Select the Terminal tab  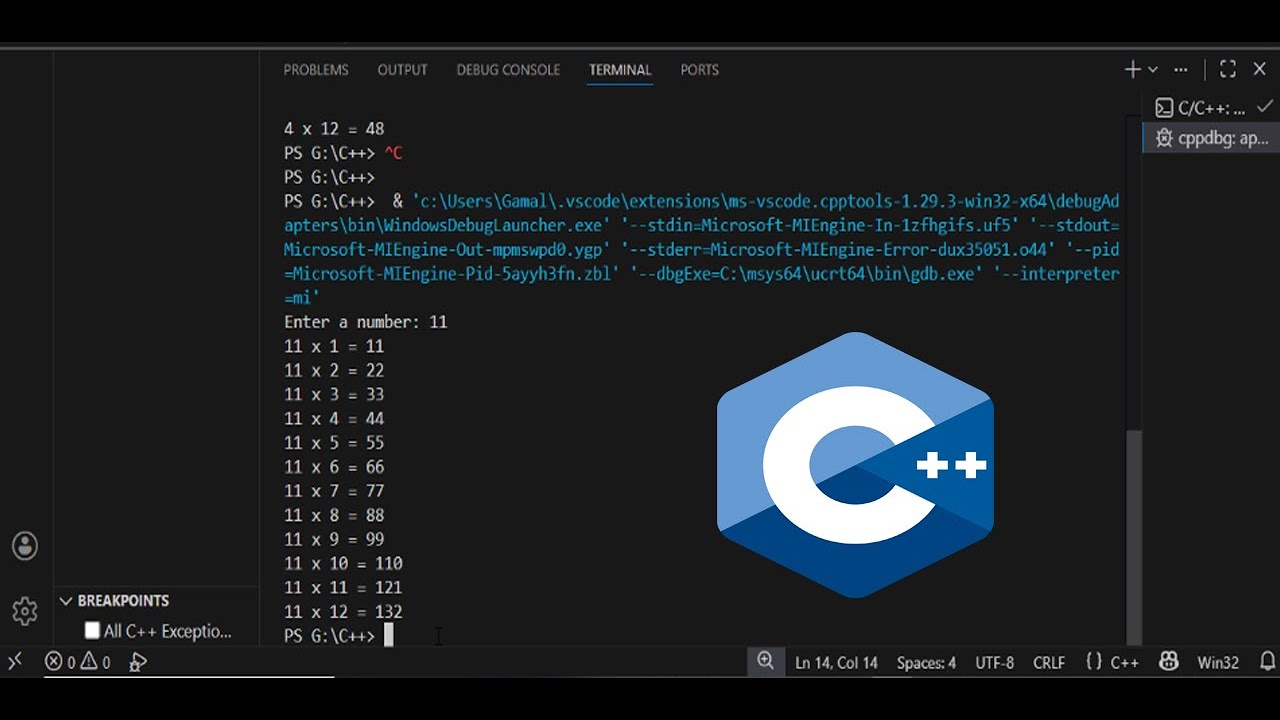coord(620,70)
